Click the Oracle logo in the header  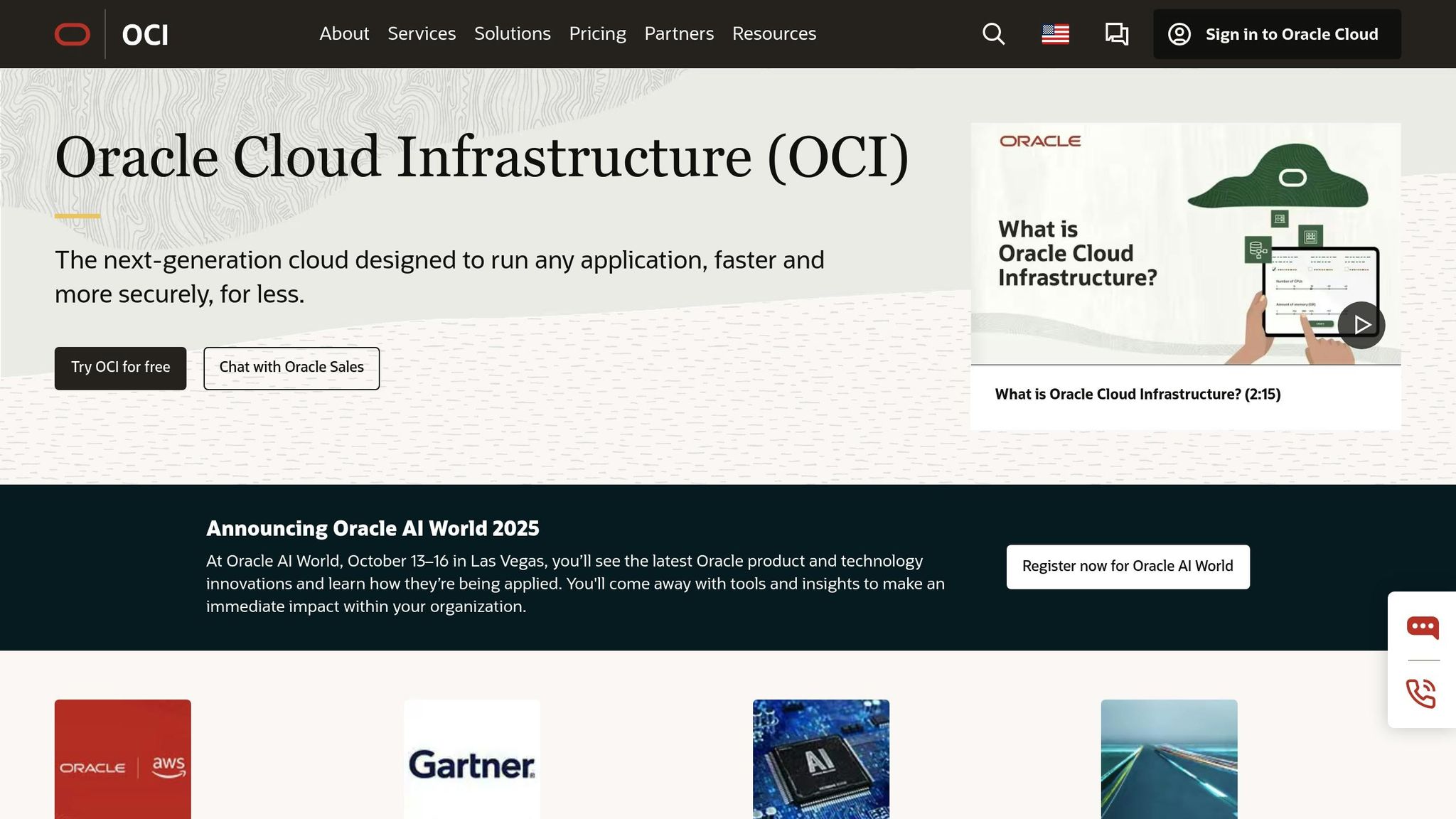tap(72, 33)
